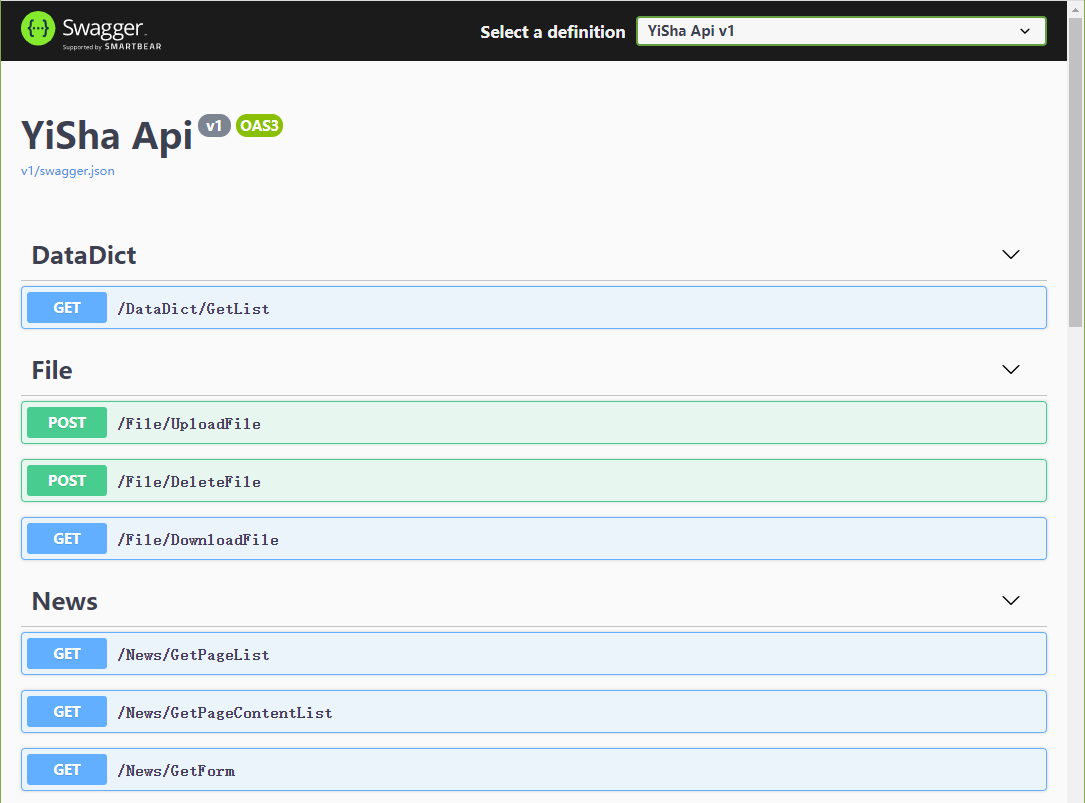
Task: Select the POST badge on /File/UploadFile
Action: tap(66, 422)
